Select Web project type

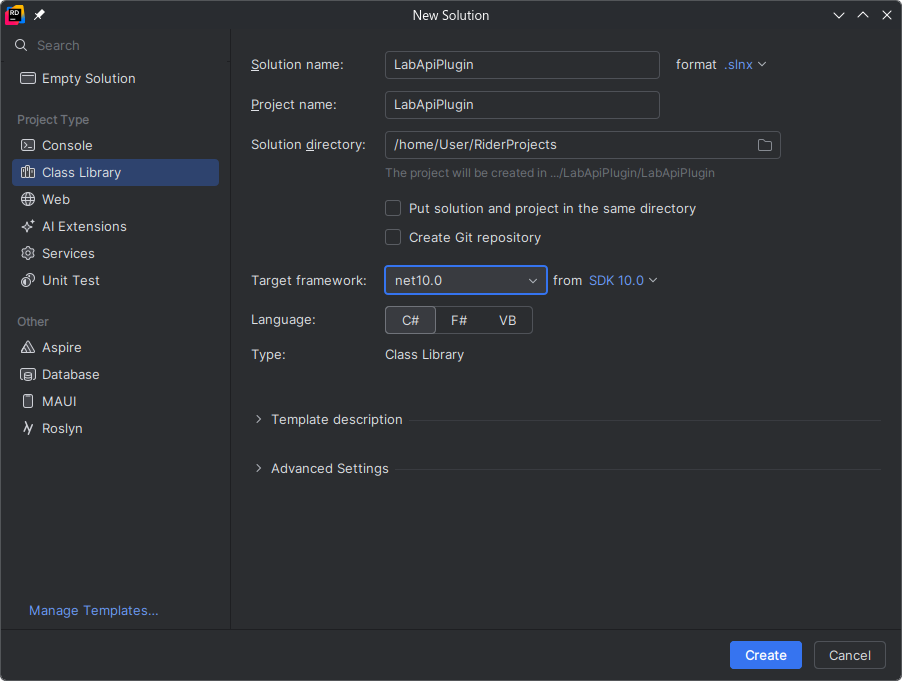tap(115, 200)
